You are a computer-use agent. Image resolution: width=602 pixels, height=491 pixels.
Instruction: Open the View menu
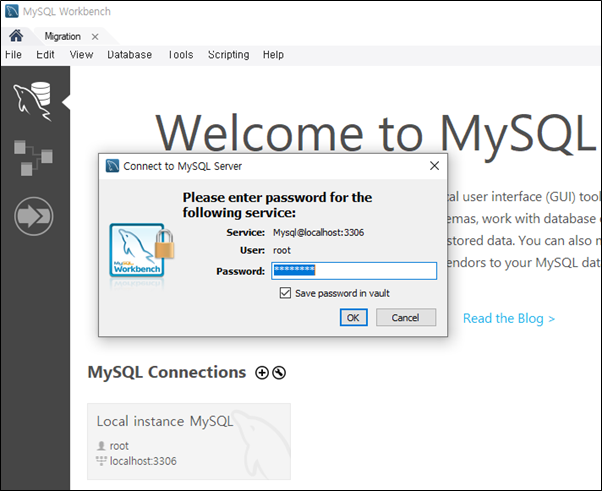point(81,55)
